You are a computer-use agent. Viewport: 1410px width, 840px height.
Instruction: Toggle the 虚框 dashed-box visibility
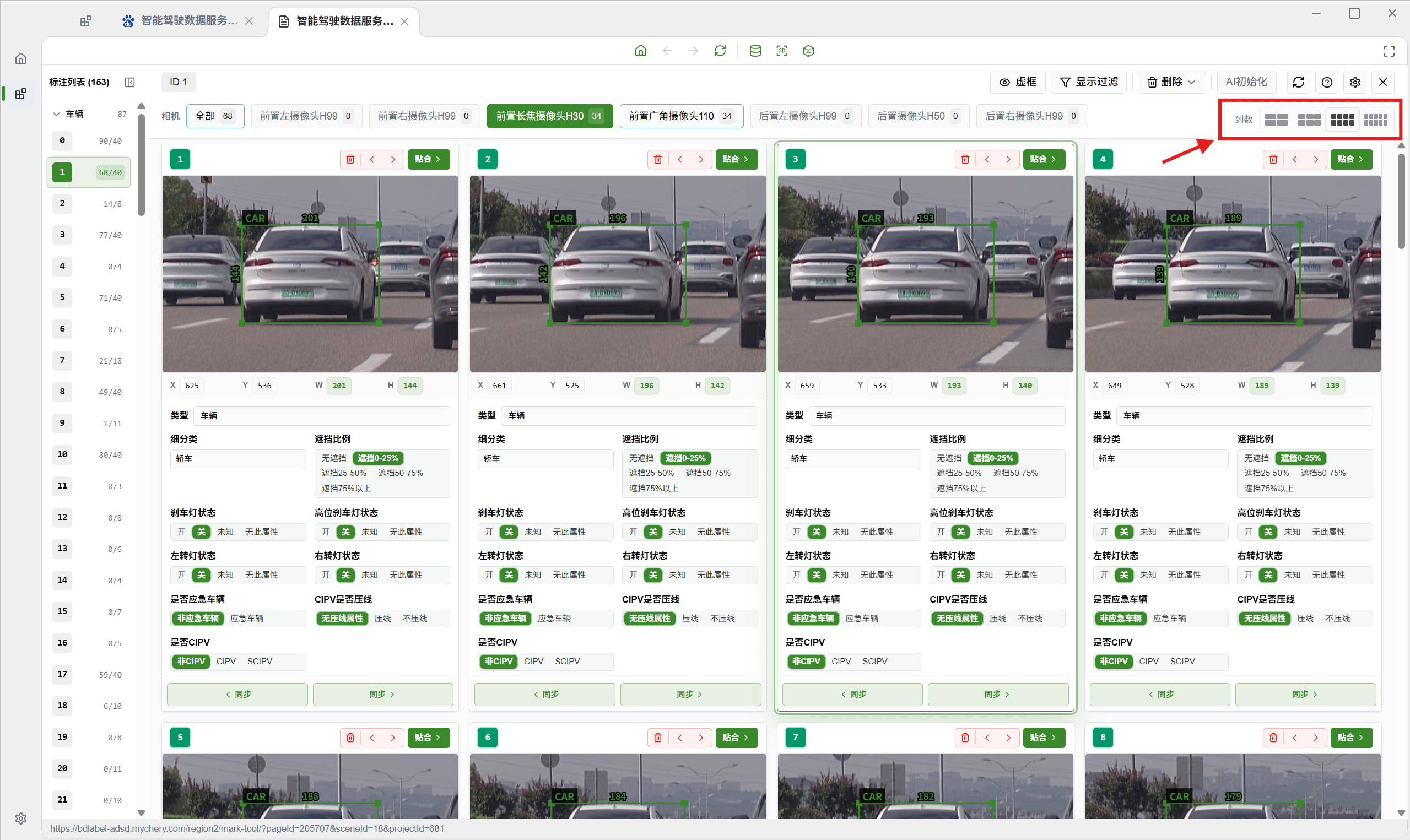click(x=1018, y=82)
